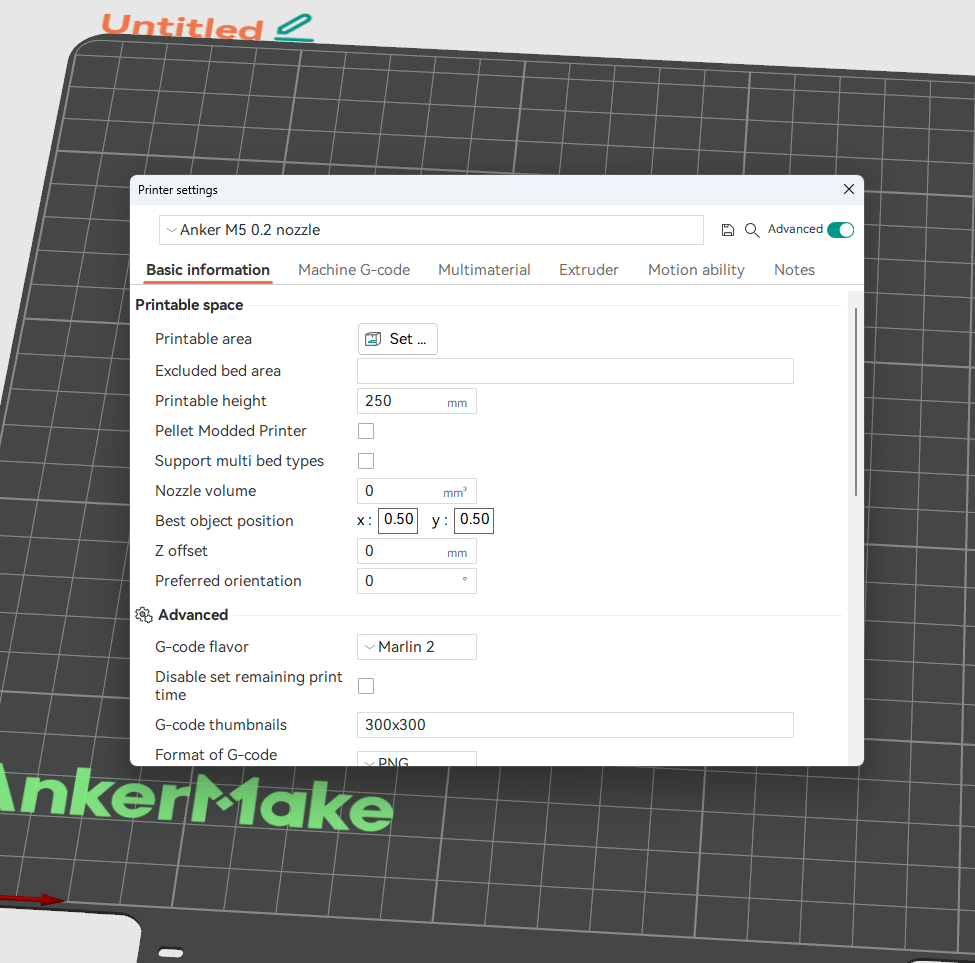Click the Preferred orientation label
The height and width of the screenshot is (963, 975).
228,581
